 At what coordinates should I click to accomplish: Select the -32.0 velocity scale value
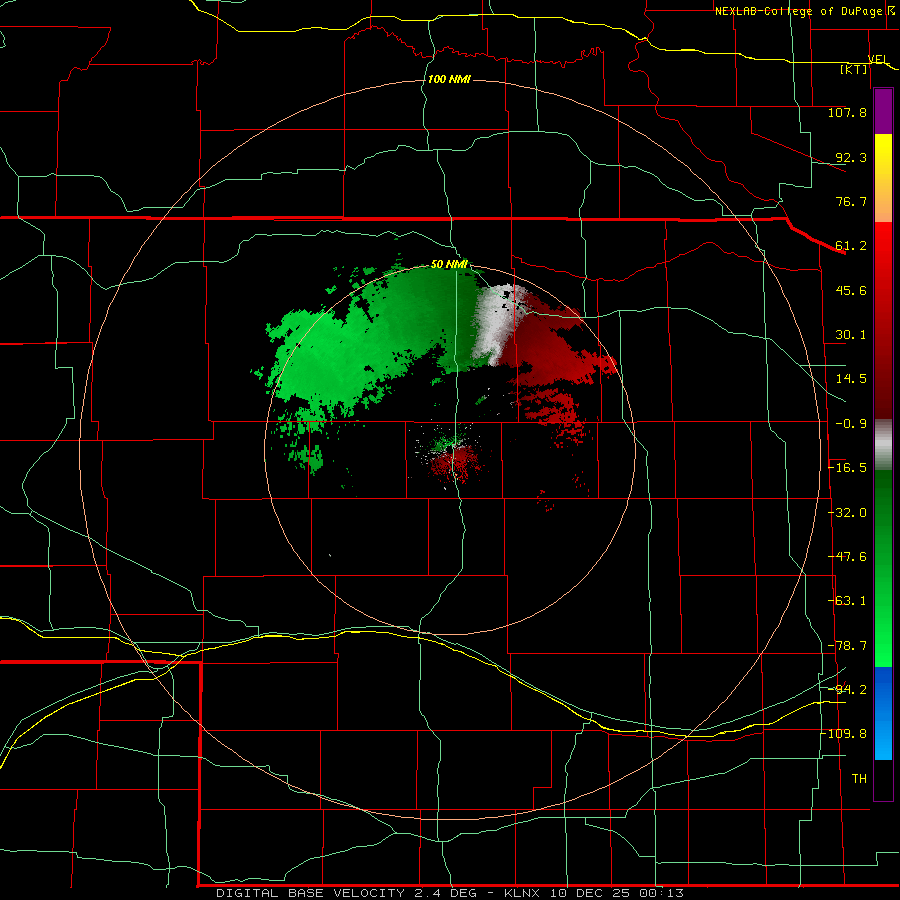tap(848, 513)
